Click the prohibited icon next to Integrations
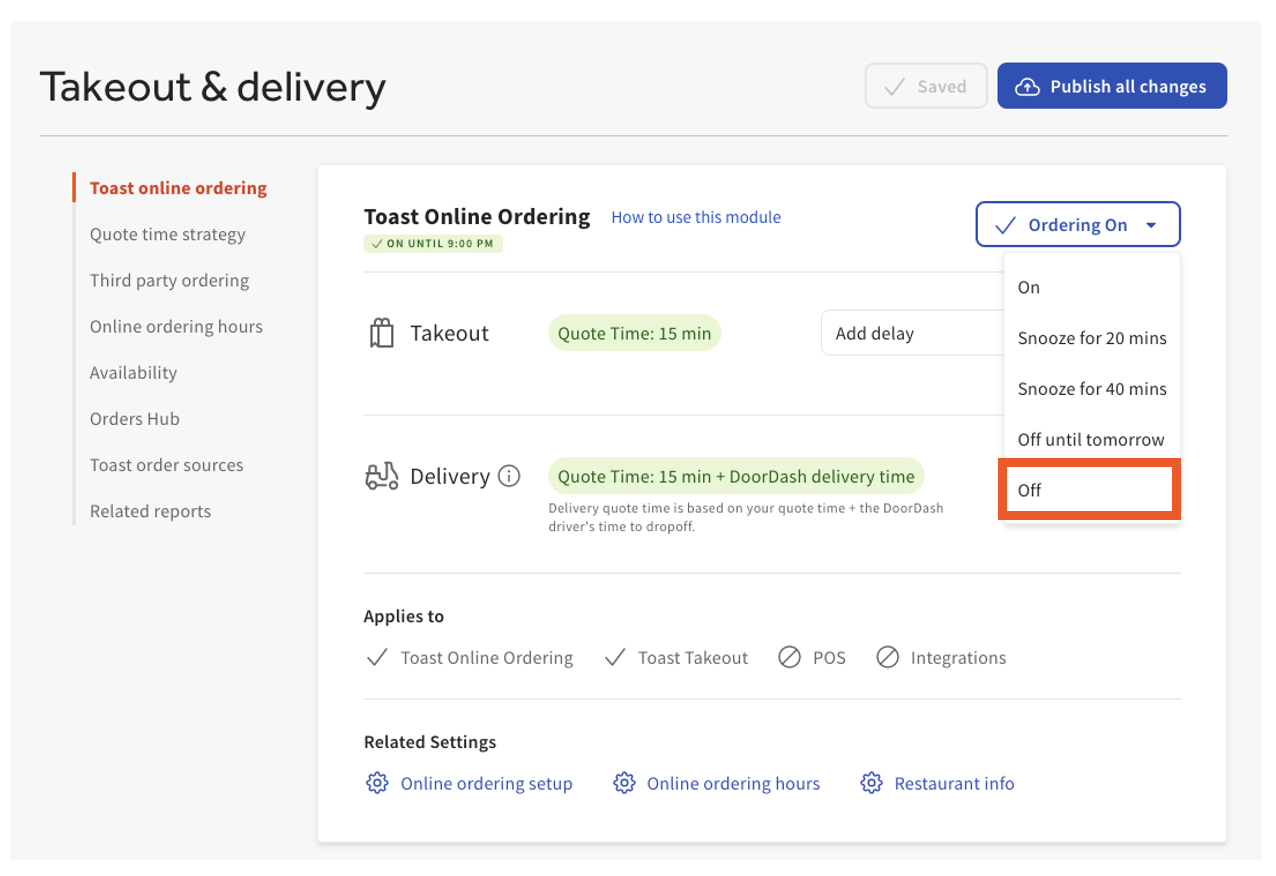Viewport: 1276px width, 876px height. [887, 657]
